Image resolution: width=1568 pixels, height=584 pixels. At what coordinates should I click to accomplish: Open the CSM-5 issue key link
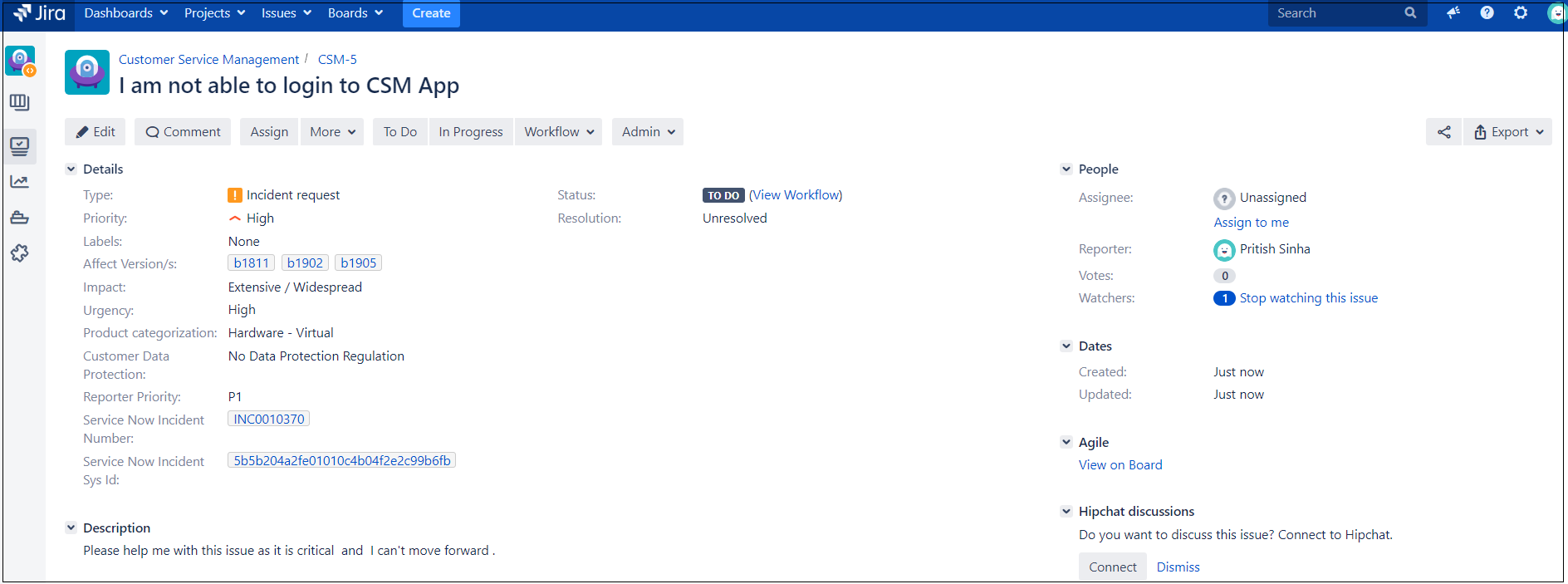click(x=337, y=60)
